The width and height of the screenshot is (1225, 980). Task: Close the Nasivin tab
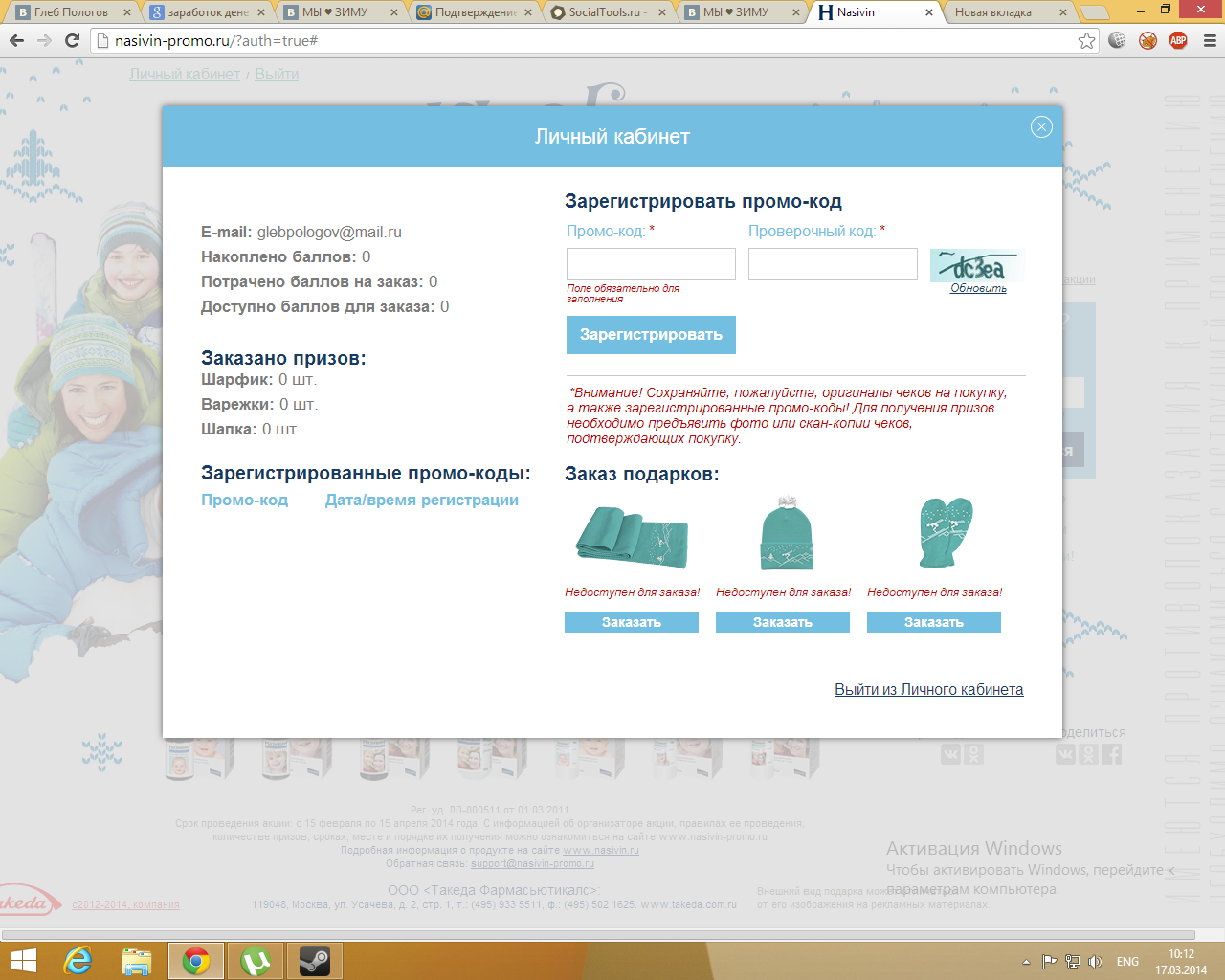tap(929, 12)
